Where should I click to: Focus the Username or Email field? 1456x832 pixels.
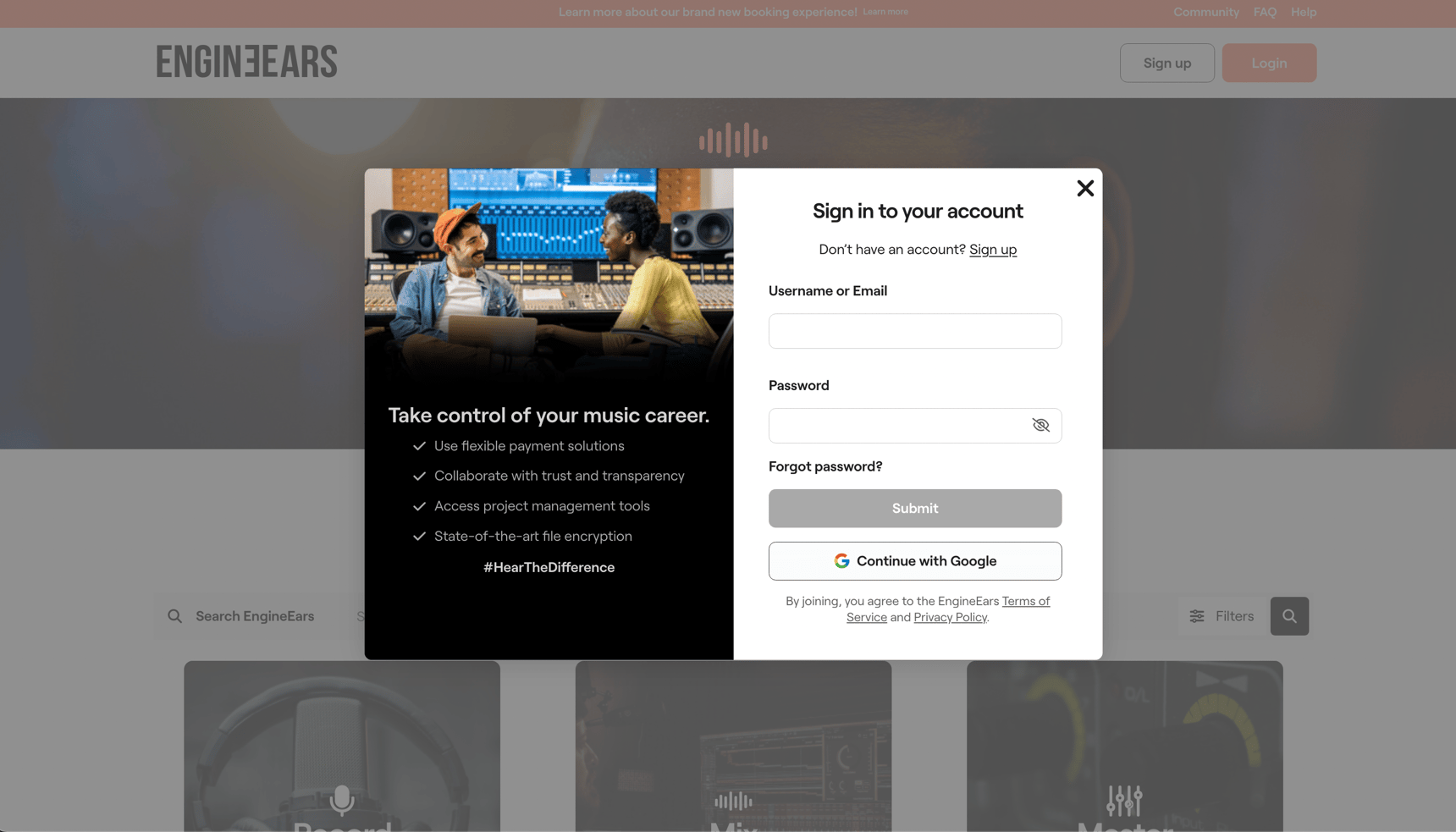click(914, 331)
